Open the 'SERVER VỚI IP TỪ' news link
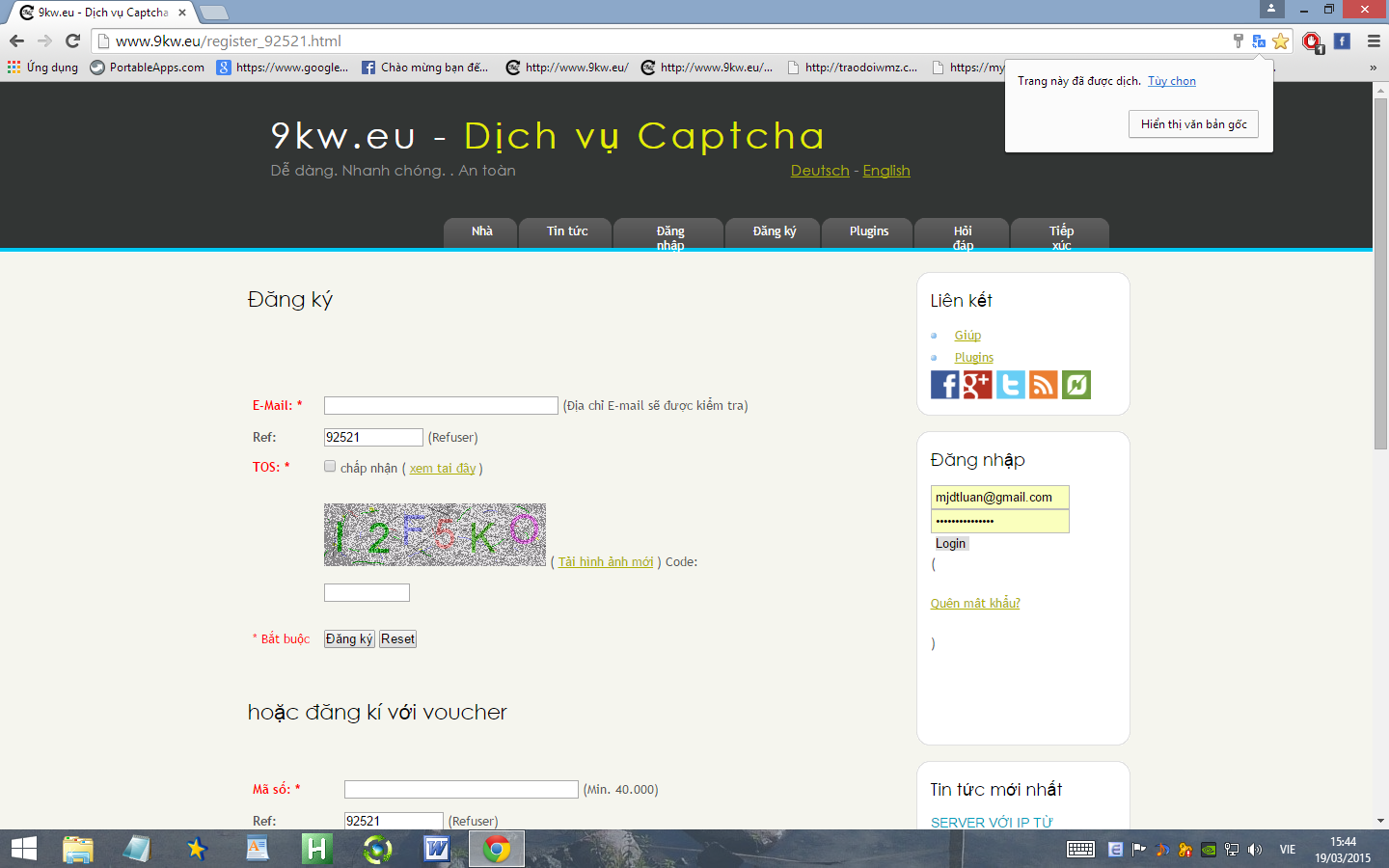The image size is (1389, 868). (x=992, y=823)
